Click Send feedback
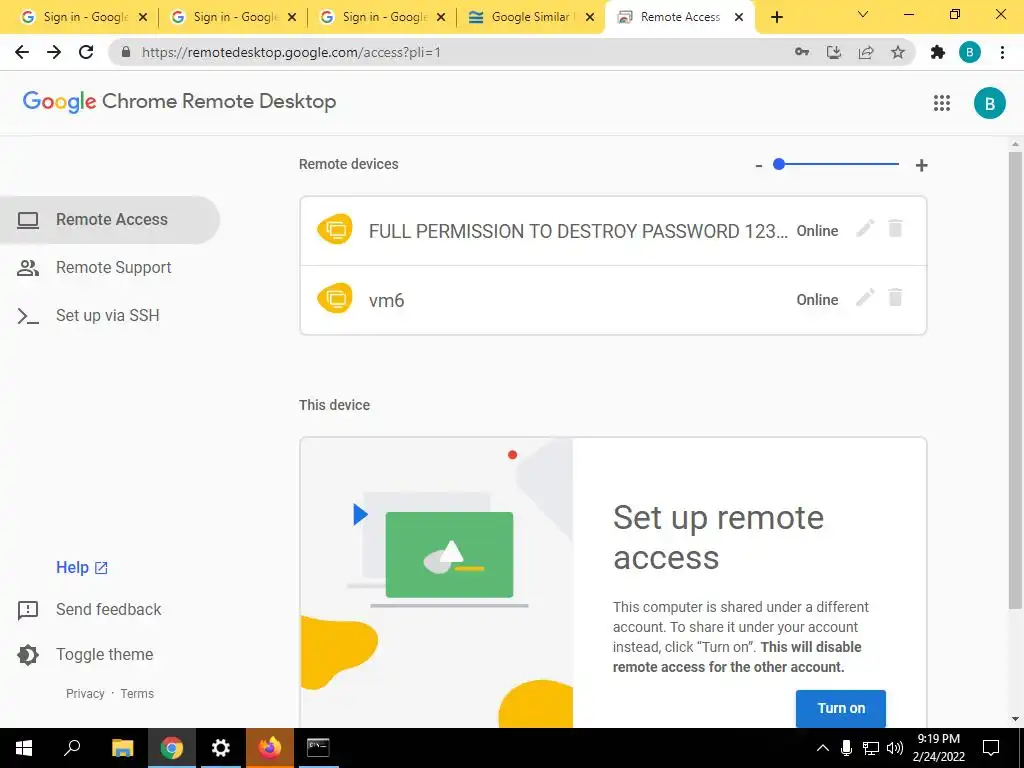1024x768 pixels. click(x=89, y=610)
